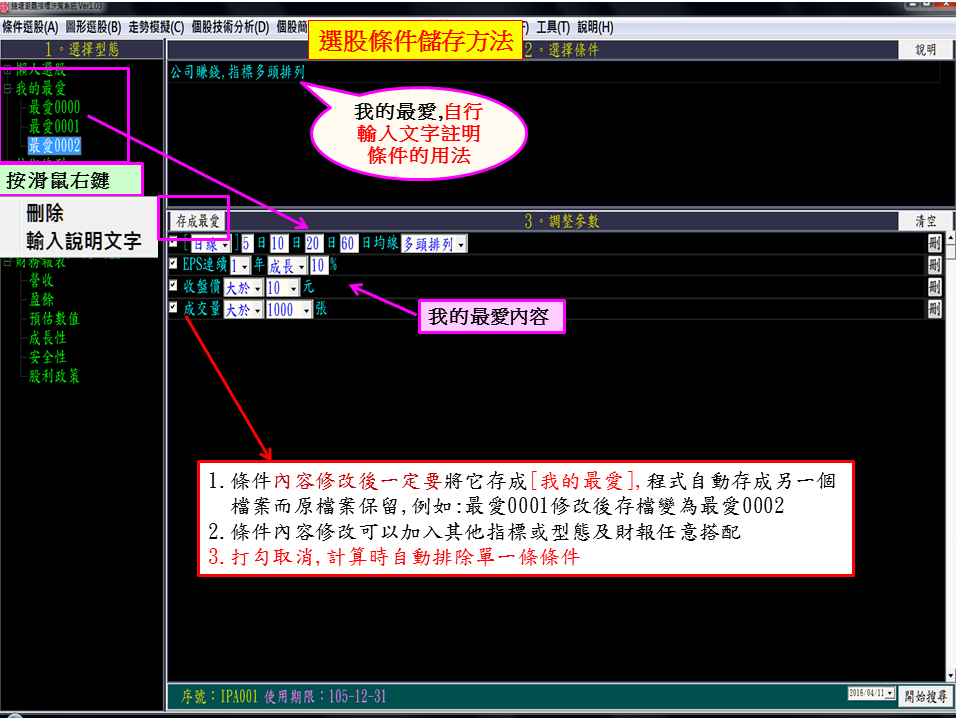Toggle the 成交量 condition checkbox
The height and width of the screenshot is (720, 960).
coord(173,307)
